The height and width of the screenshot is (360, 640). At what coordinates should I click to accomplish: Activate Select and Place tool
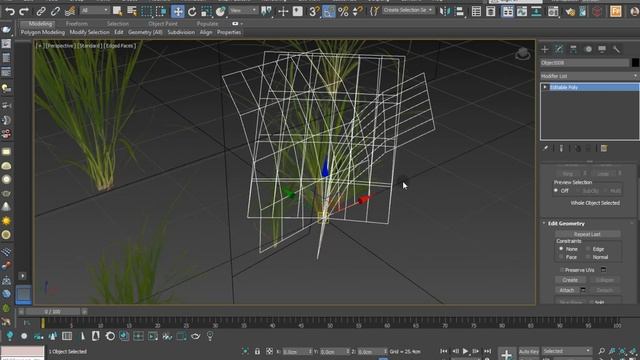(220, 11)
